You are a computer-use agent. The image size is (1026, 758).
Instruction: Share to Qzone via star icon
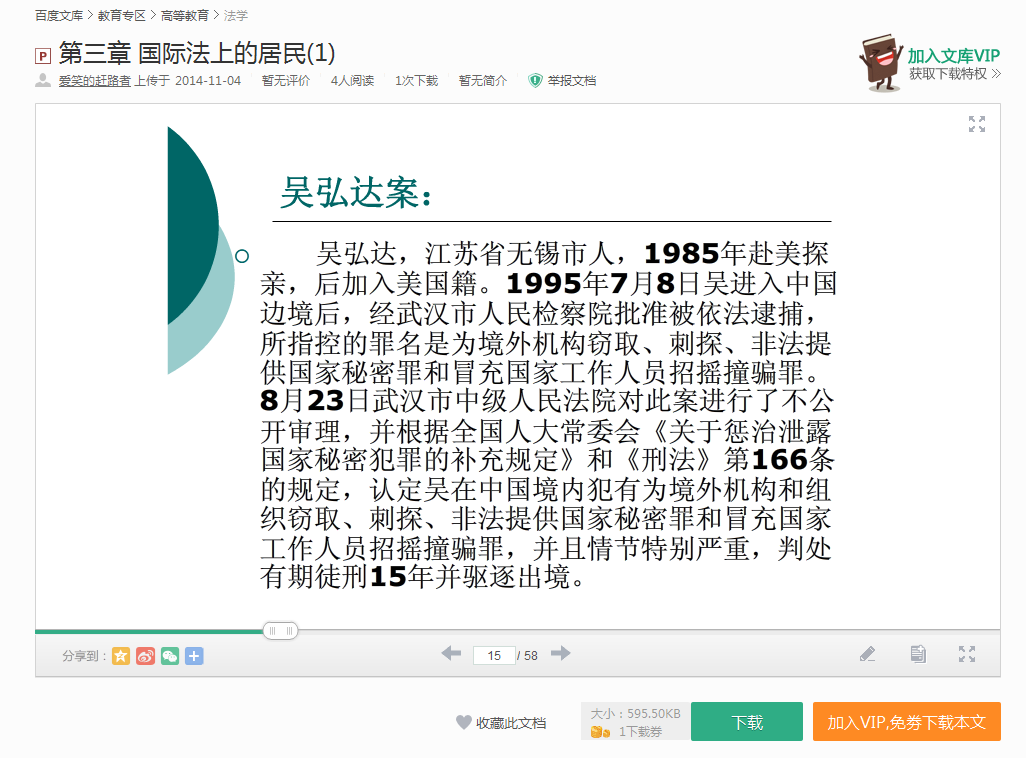(x=121, y=656)
